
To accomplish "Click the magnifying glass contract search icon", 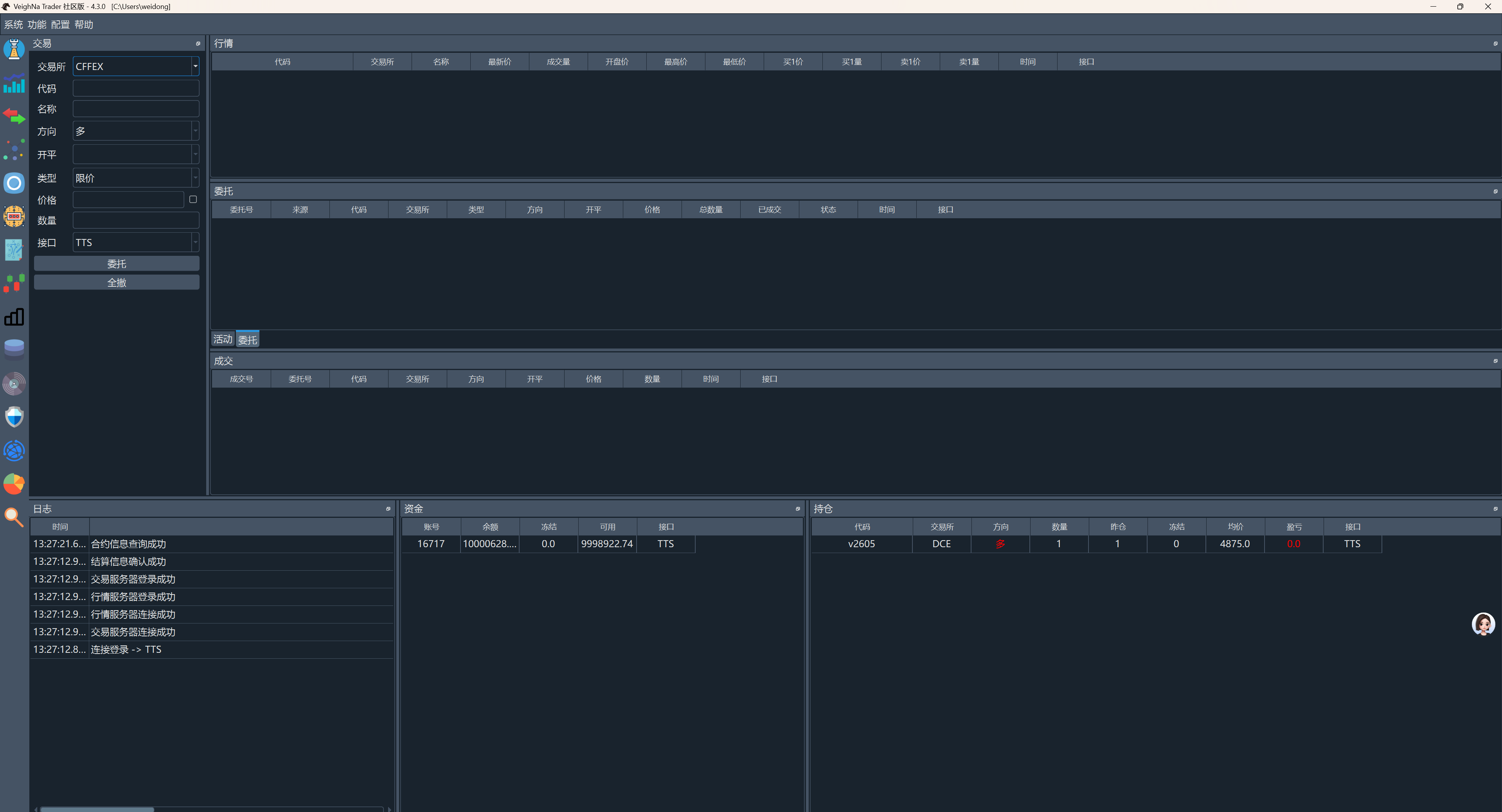I will (14, 517).
